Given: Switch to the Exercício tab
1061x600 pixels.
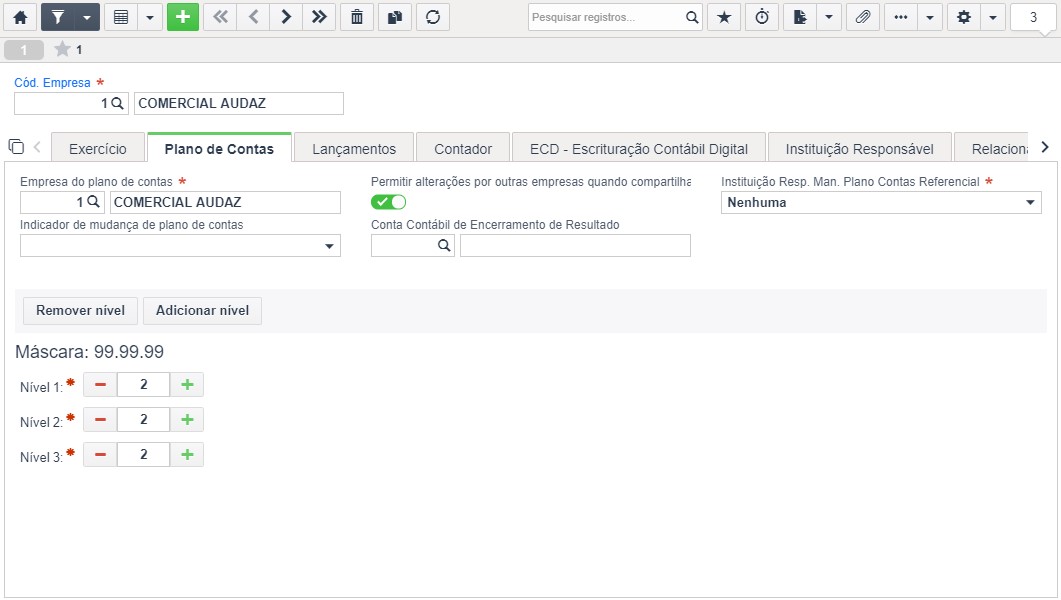Looking at the screenshot, I should [97, 149].
